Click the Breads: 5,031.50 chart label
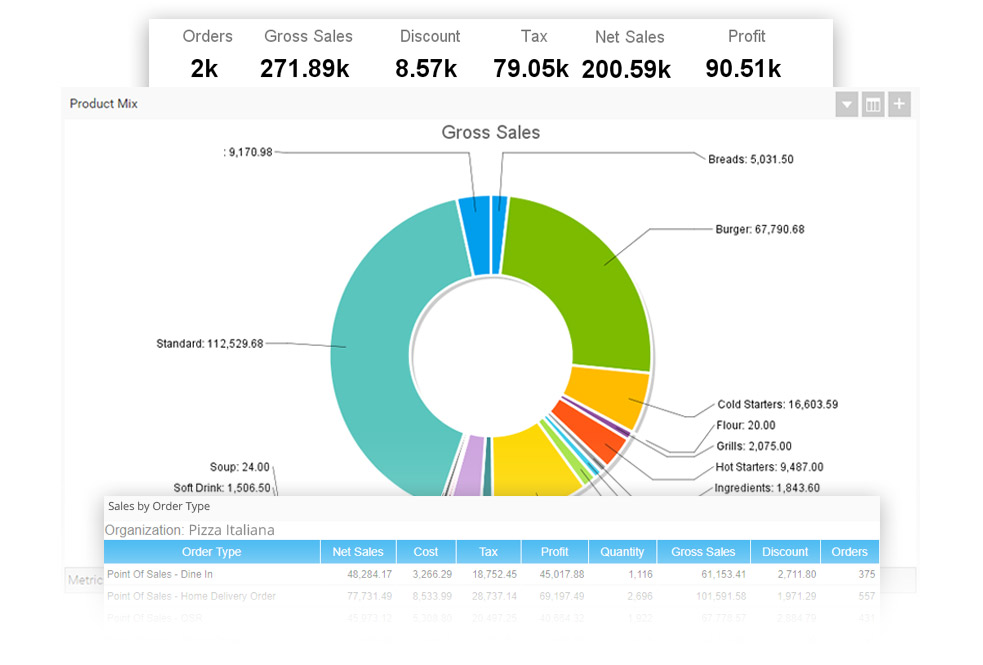The image size is (983, 665). click(x=750, y=159)
